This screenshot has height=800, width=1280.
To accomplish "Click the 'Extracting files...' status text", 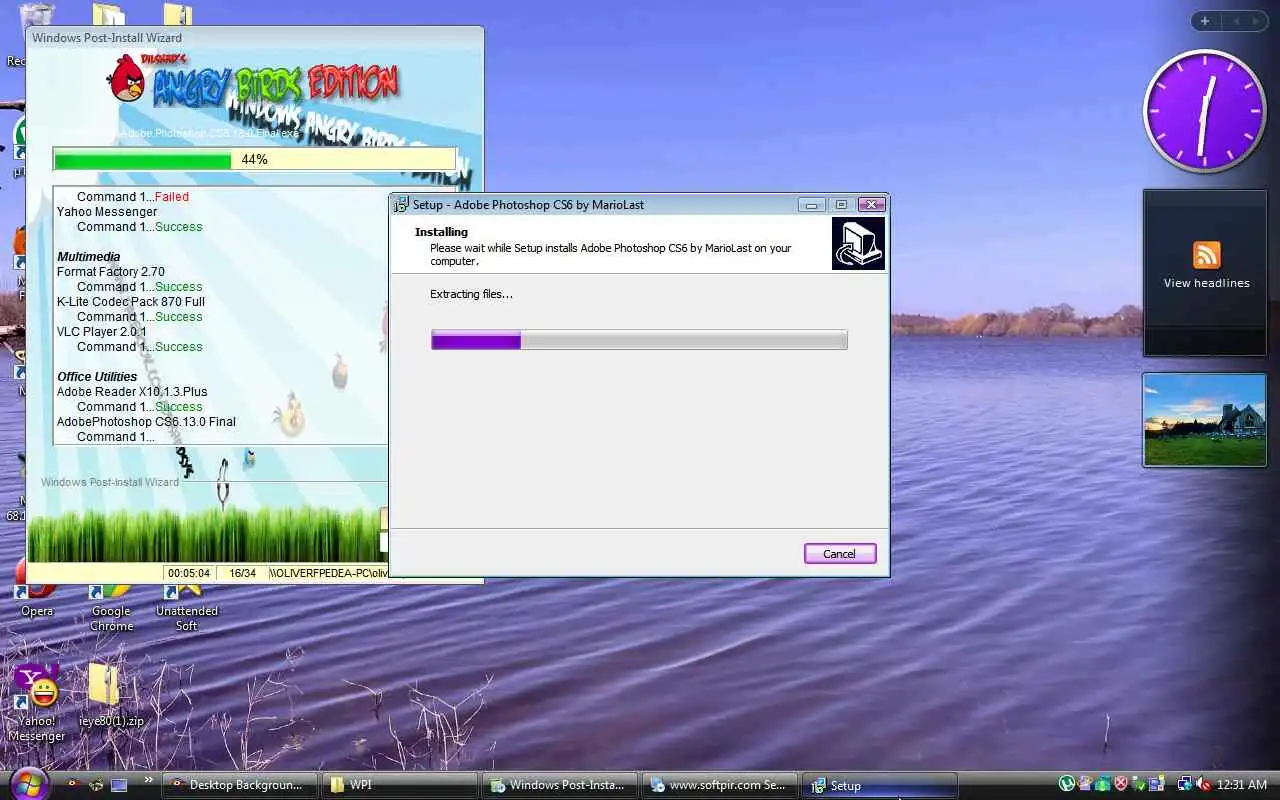I will (471, 294).
